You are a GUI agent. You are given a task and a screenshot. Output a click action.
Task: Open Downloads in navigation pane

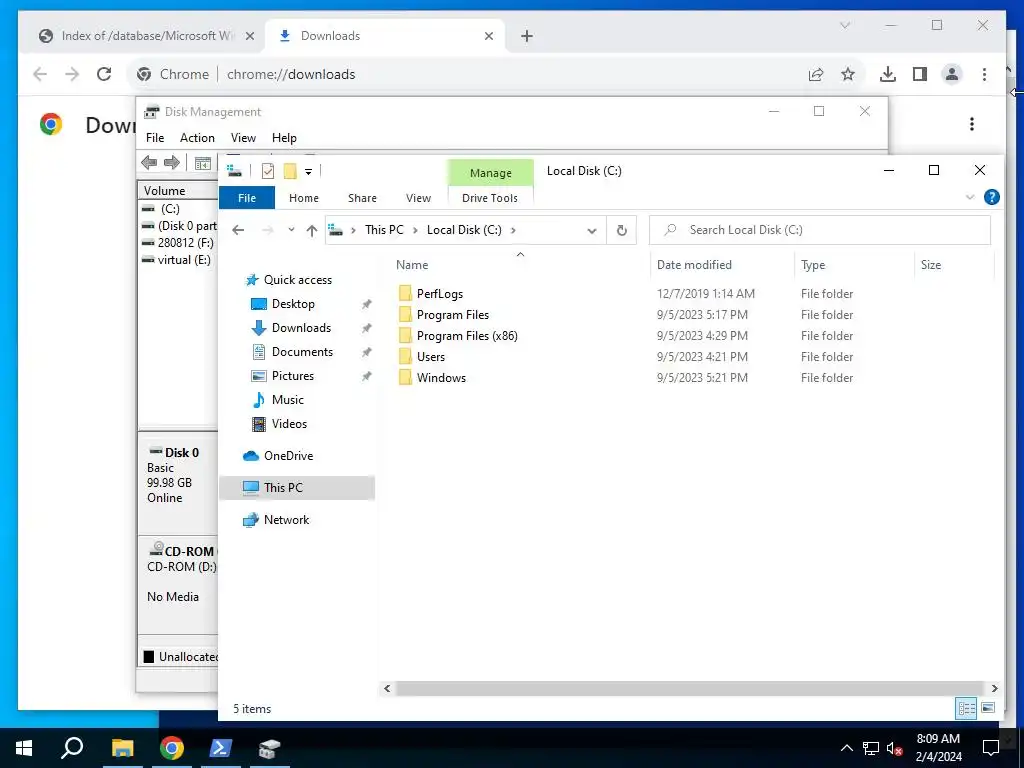point(301,328)
